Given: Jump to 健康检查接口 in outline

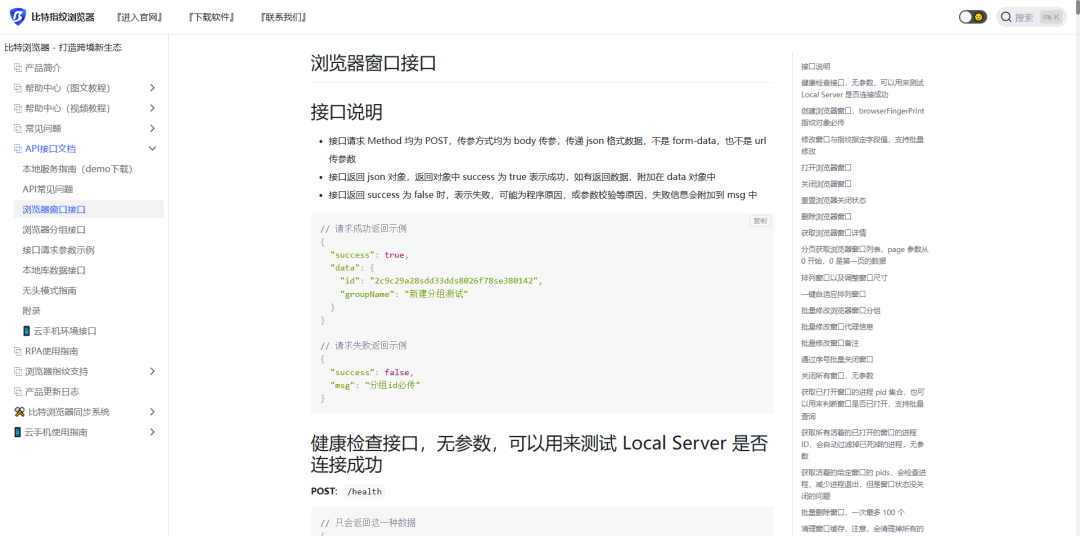Looking at the screenshot, I should pyautogui.click(x=862, y=88).
